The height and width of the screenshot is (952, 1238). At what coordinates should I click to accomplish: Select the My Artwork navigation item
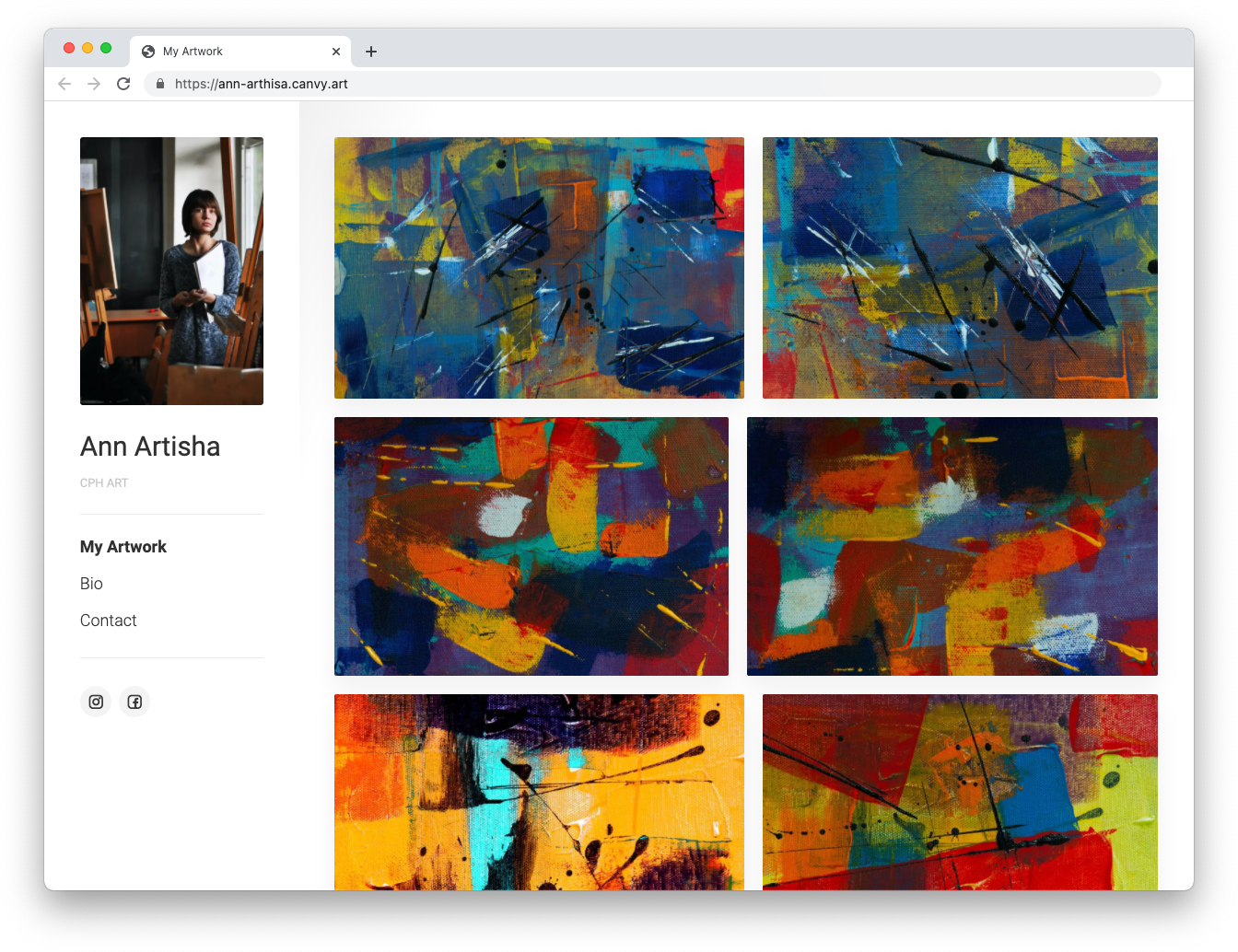(123, 546)
